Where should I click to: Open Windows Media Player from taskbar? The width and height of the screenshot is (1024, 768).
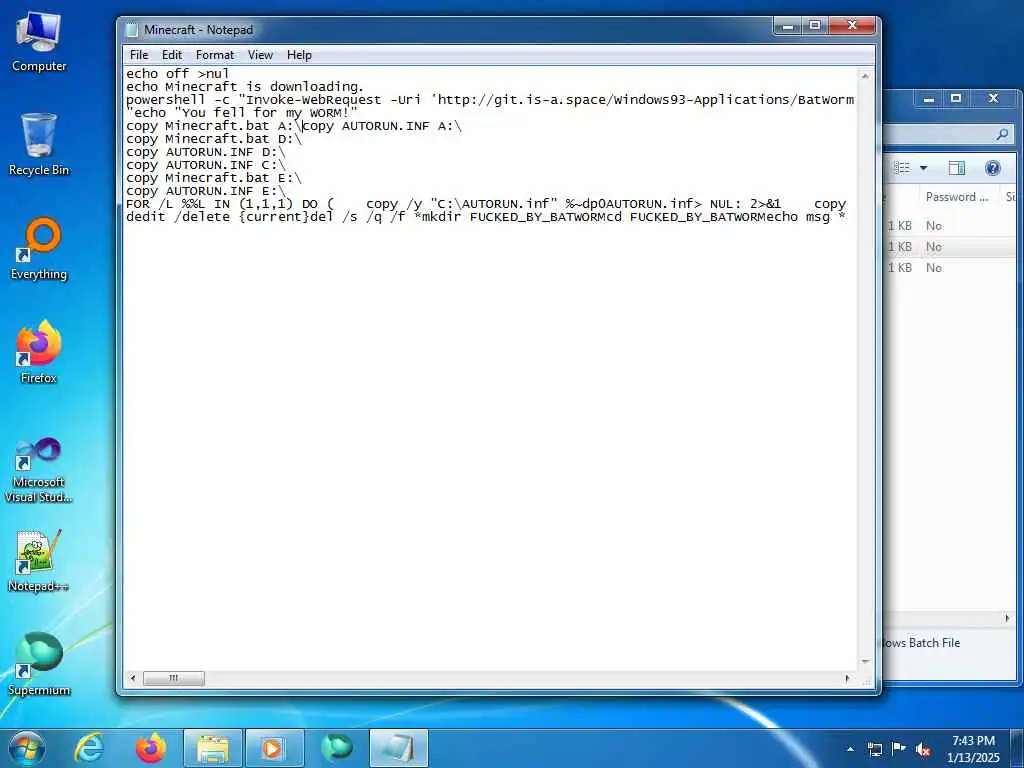(x=274, y=748)
